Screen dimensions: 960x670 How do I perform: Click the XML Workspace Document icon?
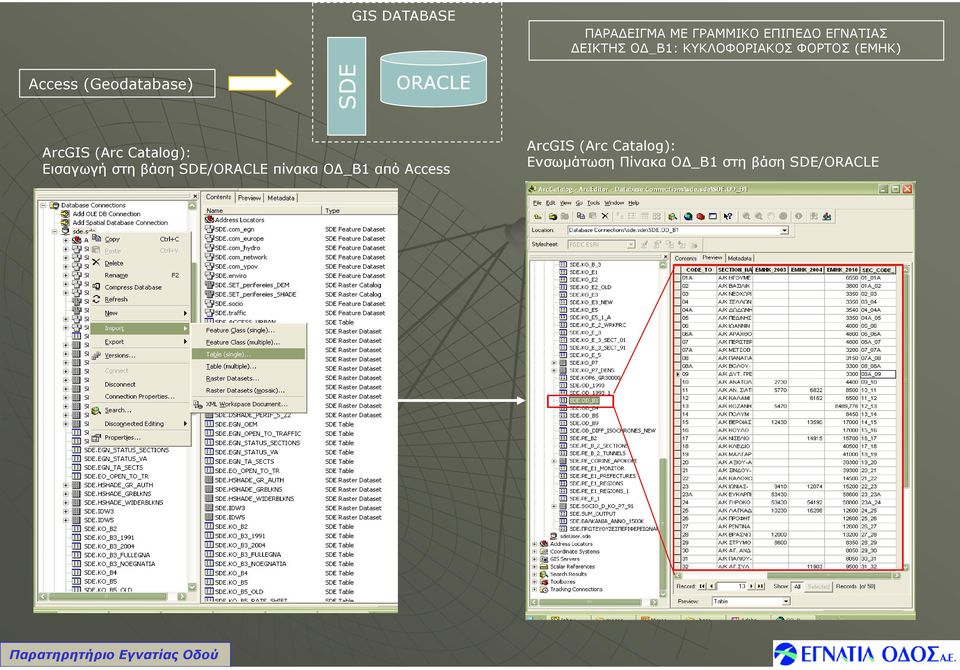(198, 404)
